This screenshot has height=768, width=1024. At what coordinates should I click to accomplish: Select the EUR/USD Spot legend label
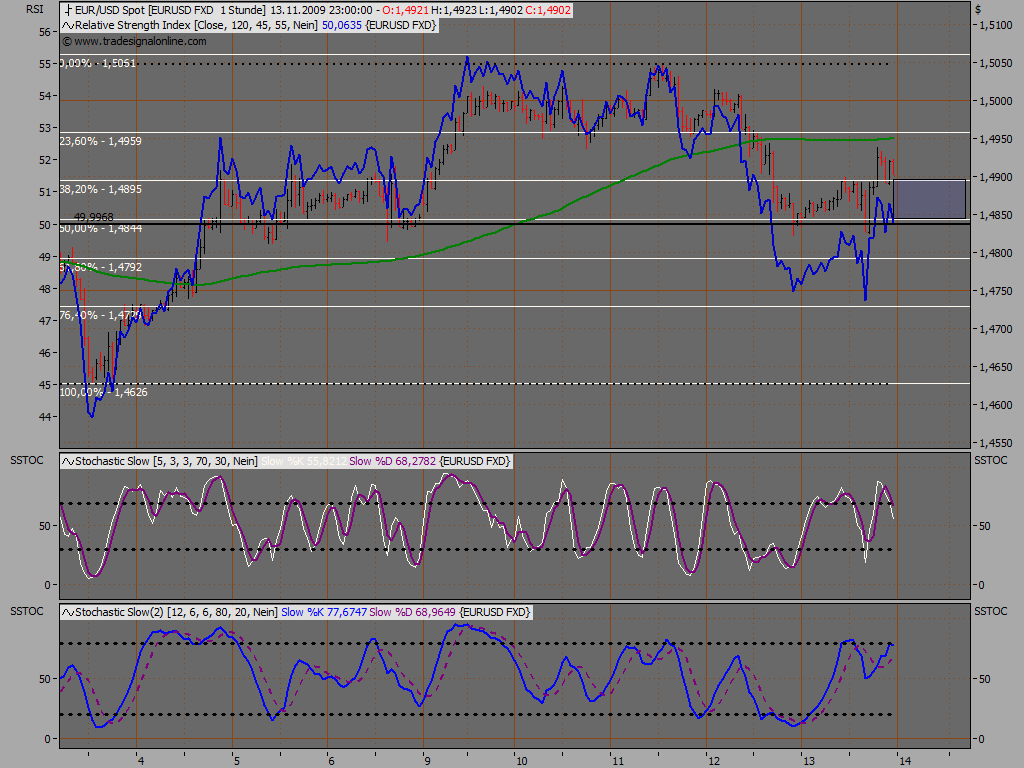click(x=109, y=9)
